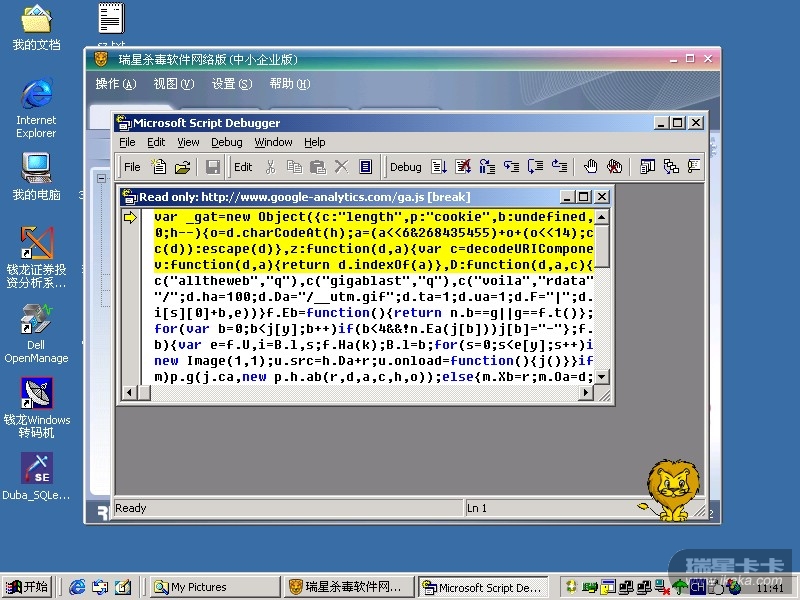The height and width of the screenshot is (600, 800).
Task: Open the Command Window icon
Action: (694, 167)
